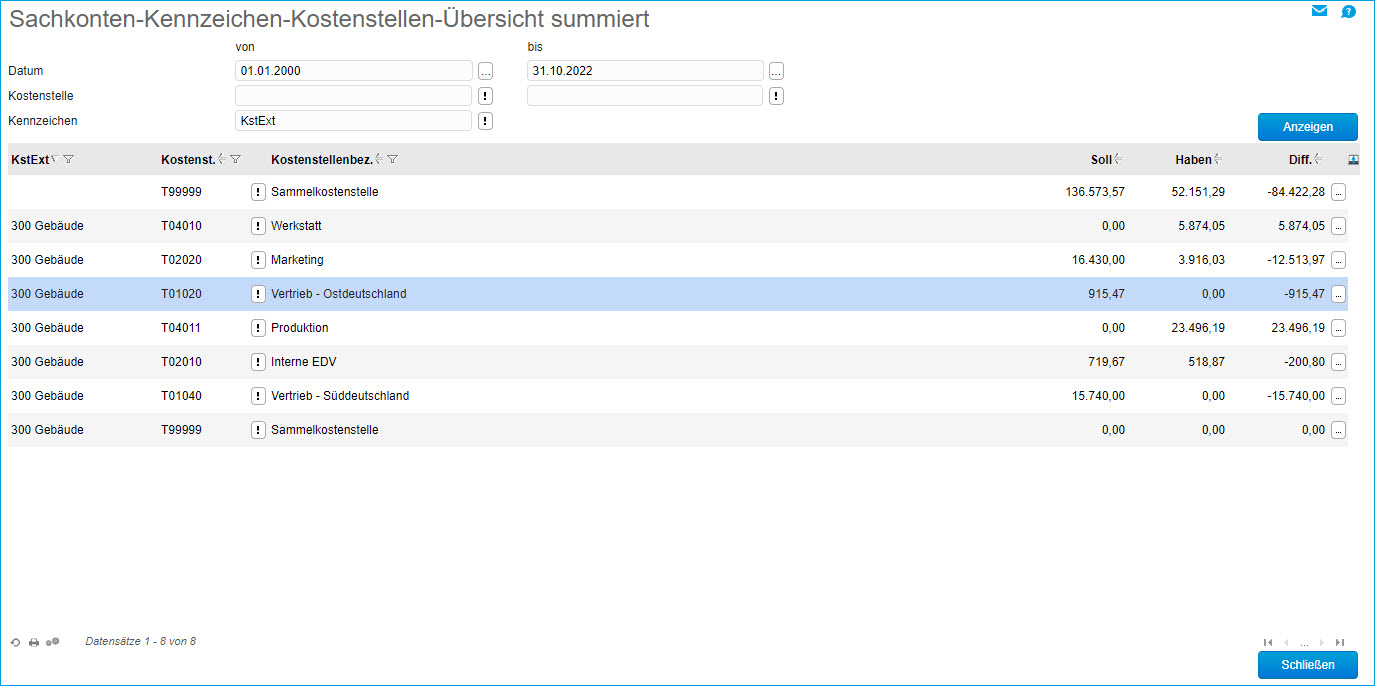
Task: Click the Haben value 23.496,19
Action: (1198, 328)
